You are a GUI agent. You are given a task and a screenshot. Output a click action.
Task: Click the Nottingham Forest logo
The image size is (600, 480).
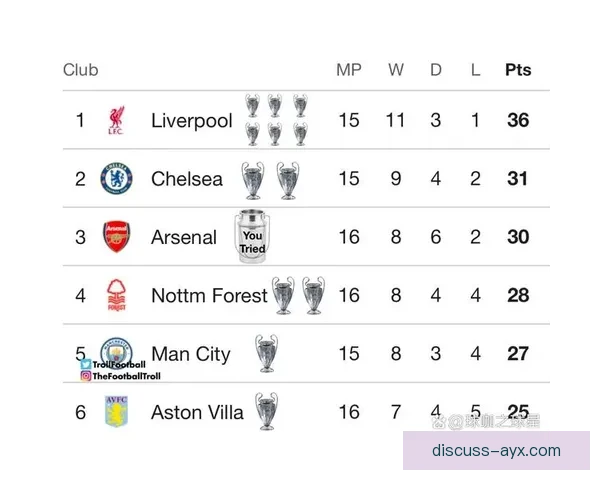(x=116, y=296)
